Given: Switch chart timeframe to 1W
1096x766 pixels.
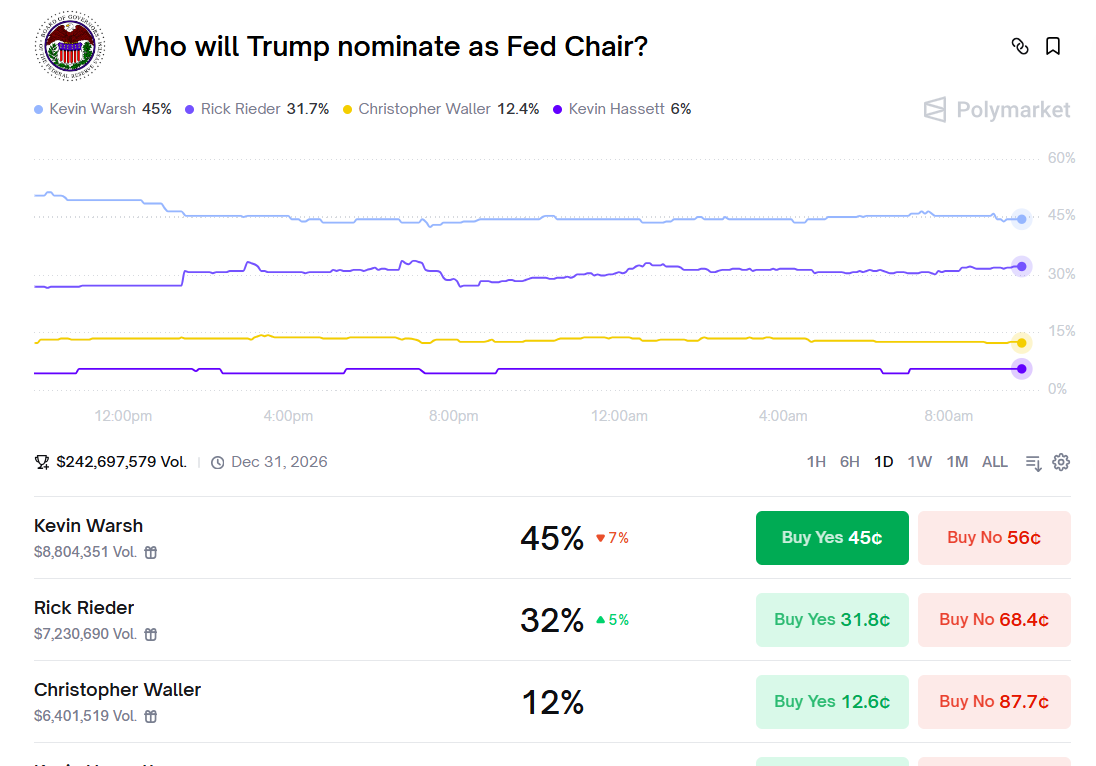Looking at the screenshot, I should (919, 461).
